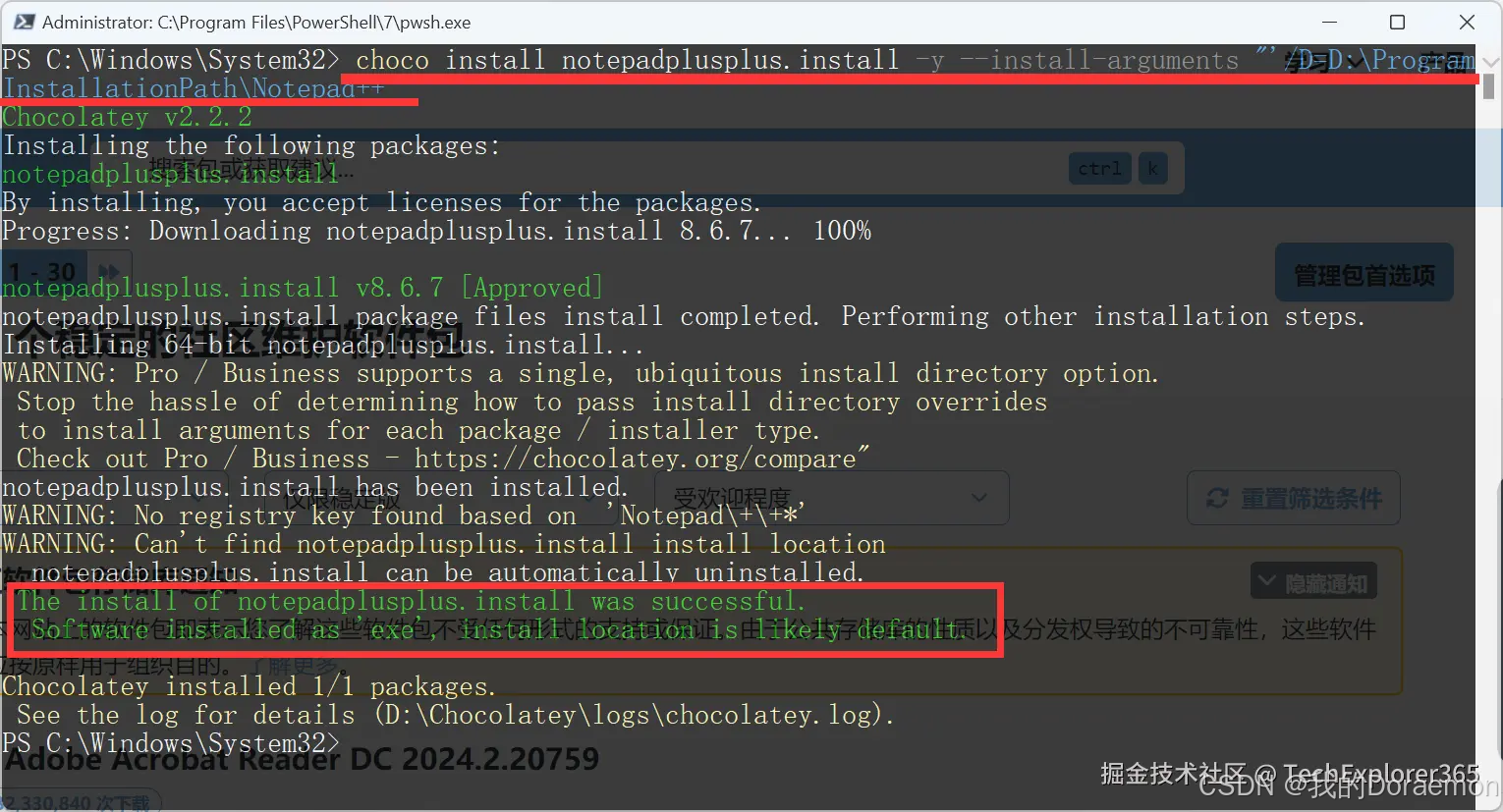The width and height of the screenshot is (1503, 812).
Task: Click the 'Installing 64-bit notepadplusplus.install...' line
Action: pos(323,345)
